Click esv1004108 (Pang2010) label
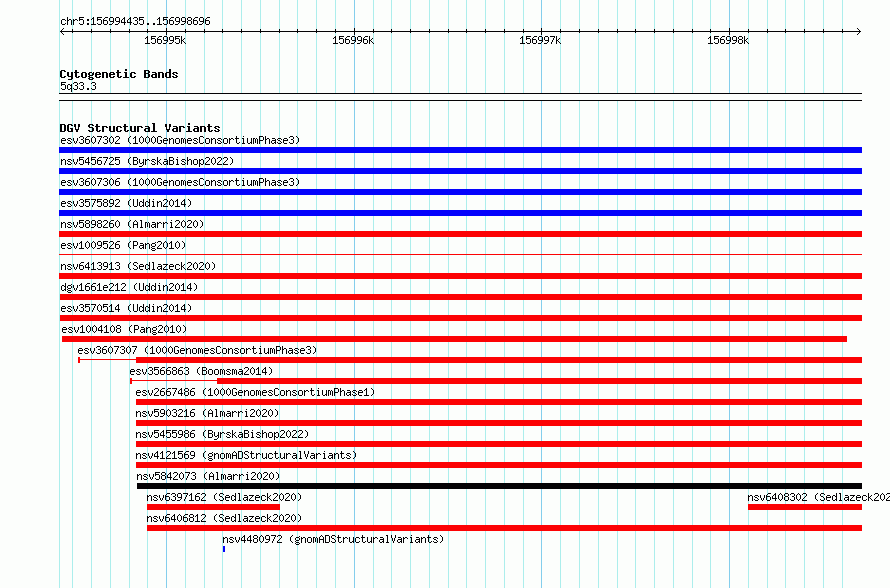 pyautogui.click(x=124, y=329)
